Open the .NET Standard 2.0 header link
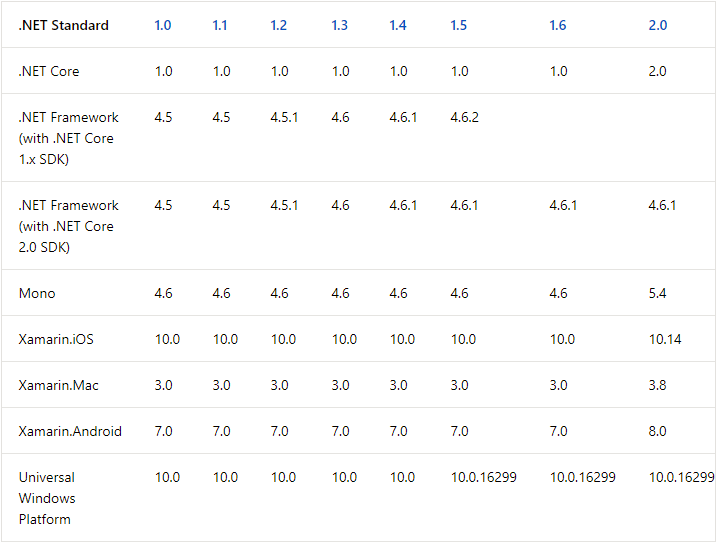This screenshot has width=716, height=542. point(657,25)
